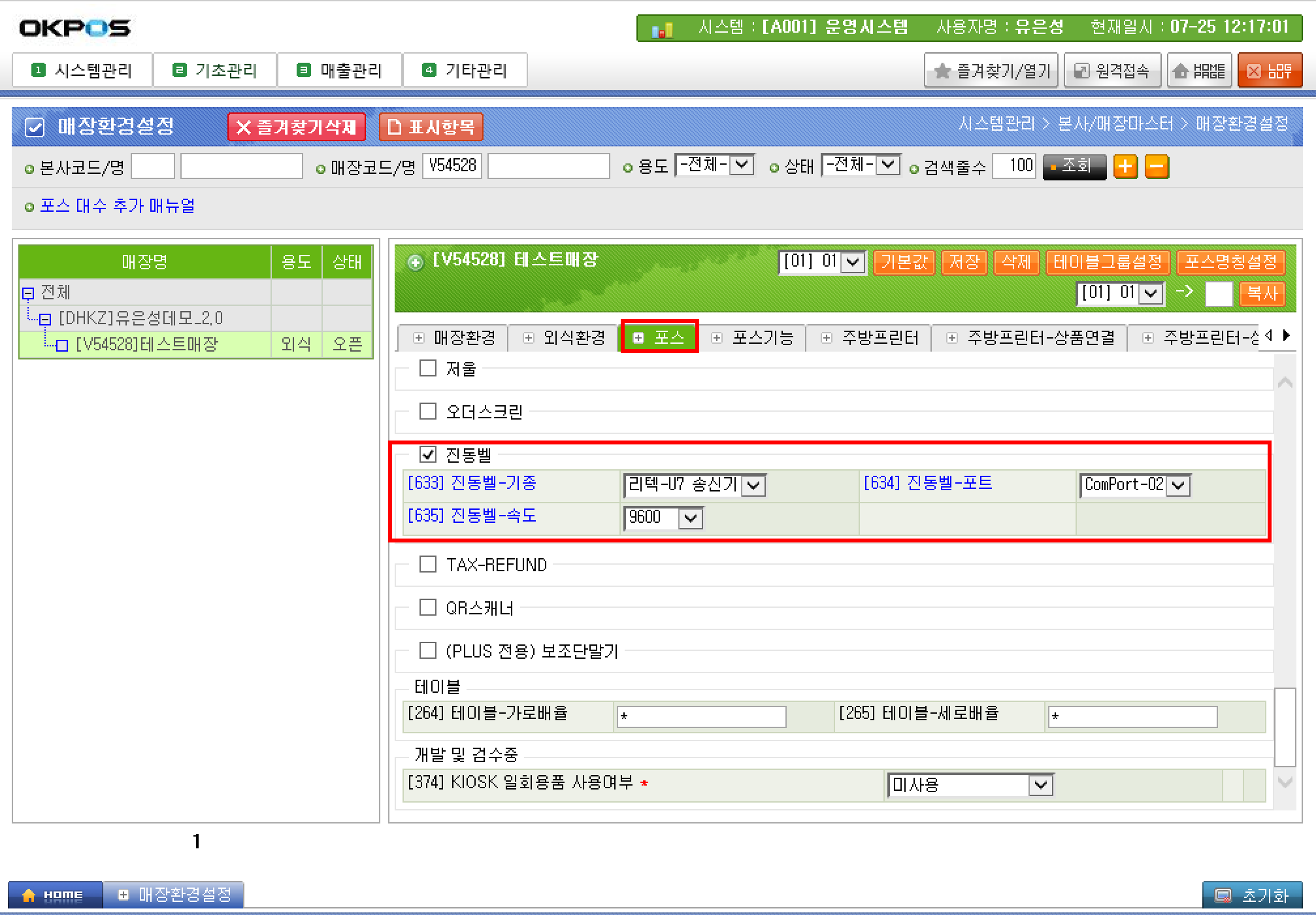This screenshot has height=915, width=1316.
Task: Click the red logout button in top right
Action: click(x=1269, y=71)
